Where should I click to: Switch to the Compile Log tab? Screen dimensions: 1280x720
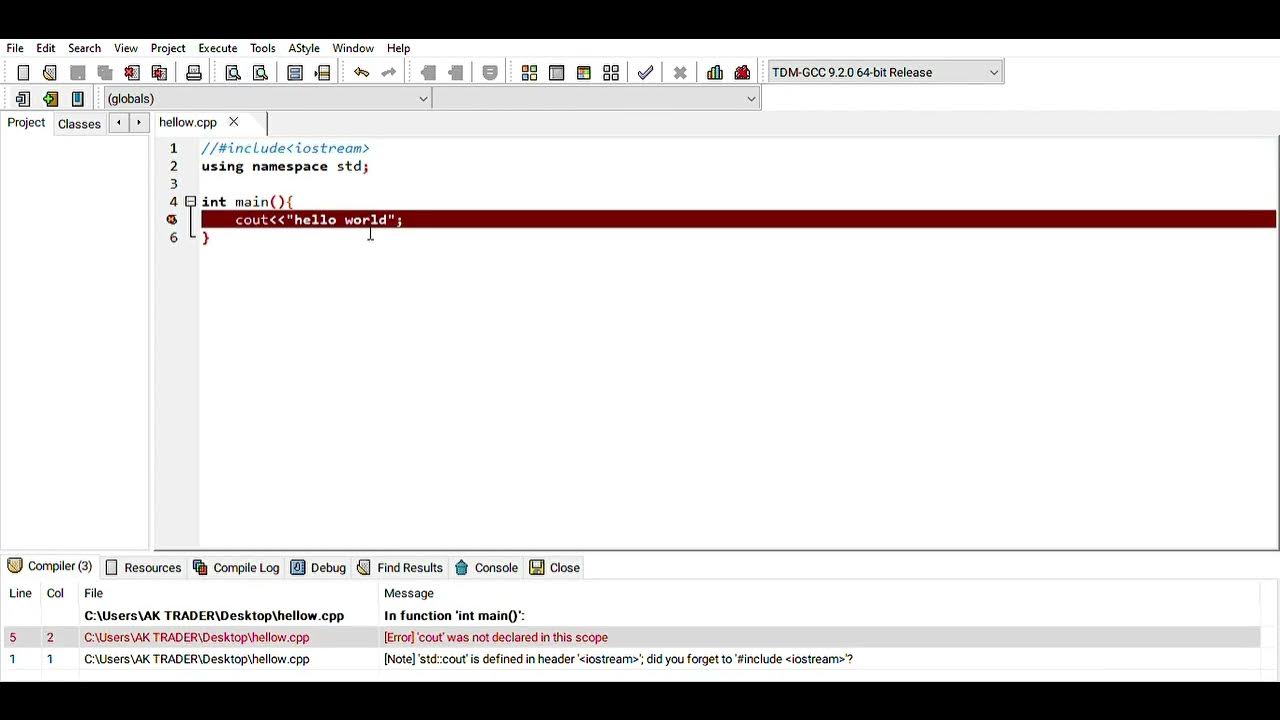click(236, 567)
